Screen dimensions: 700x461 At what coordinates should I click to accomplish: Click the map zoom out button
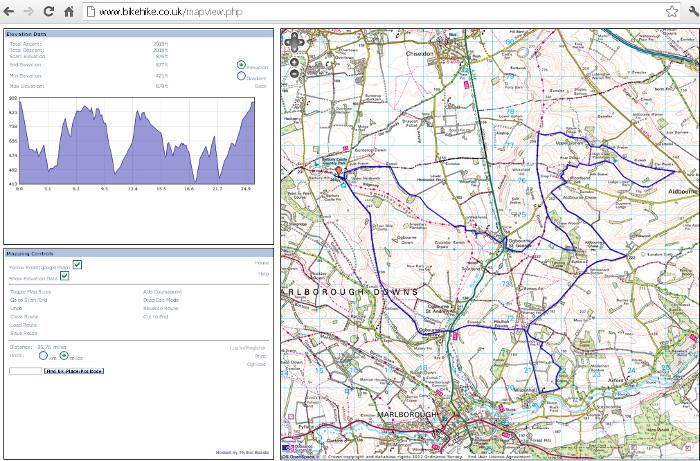coord(295,73)
